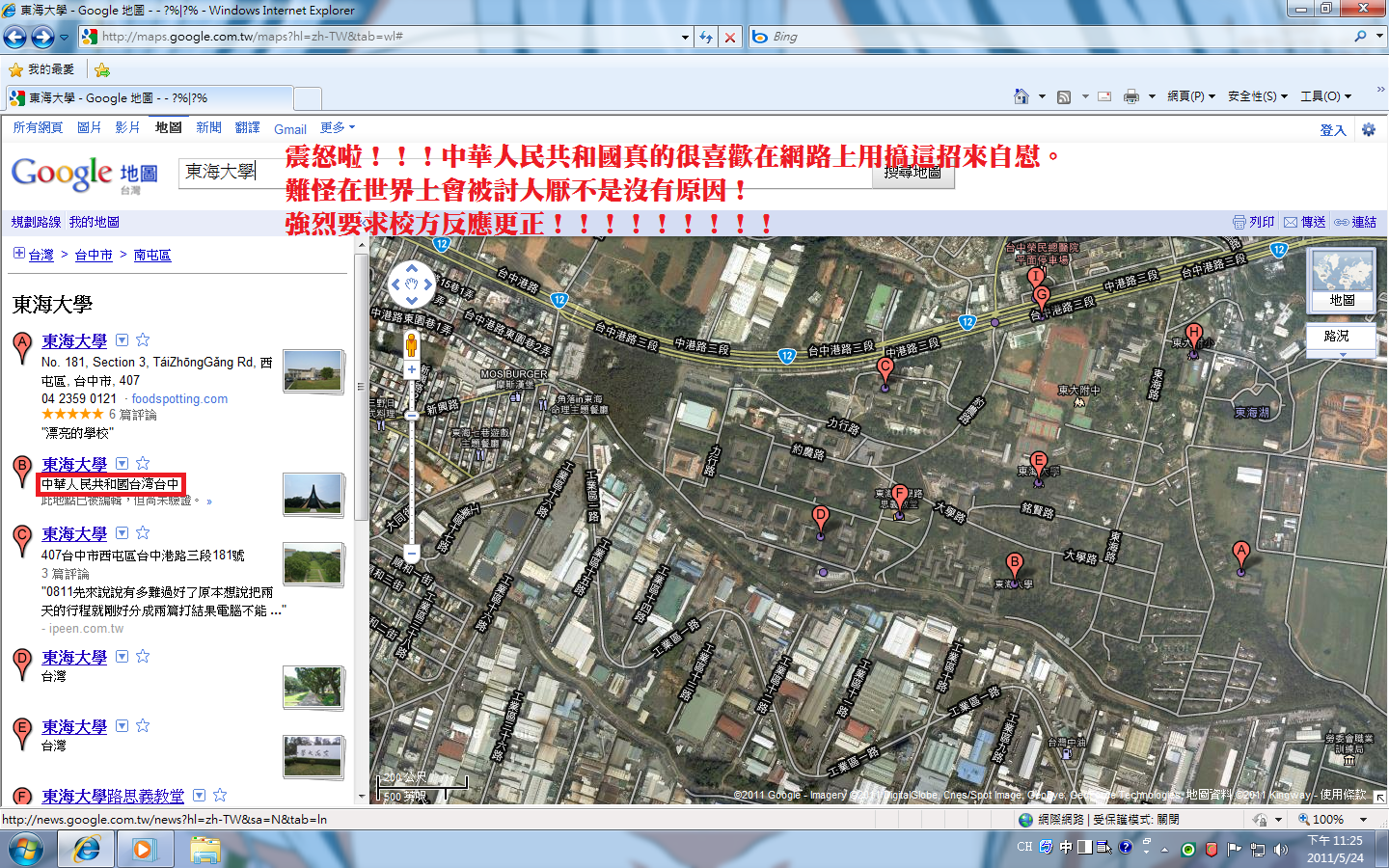Click the 搜尋地圖 search button

point(913,173)
